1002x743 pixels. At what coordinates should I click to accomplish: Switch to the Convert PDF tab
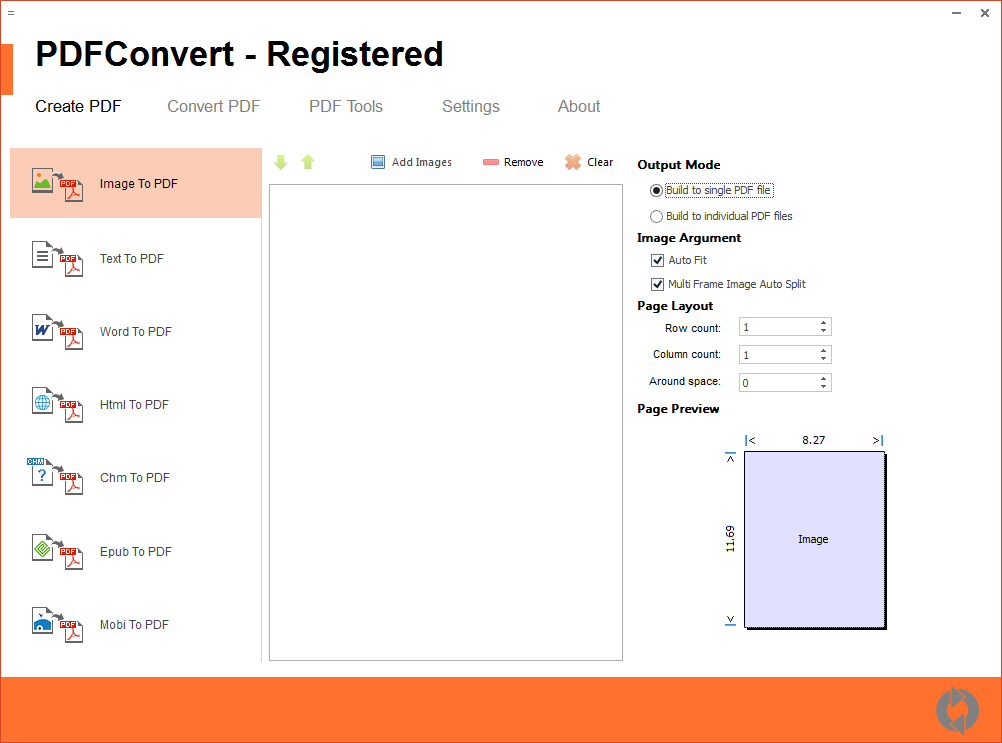(x=213, y=107)
